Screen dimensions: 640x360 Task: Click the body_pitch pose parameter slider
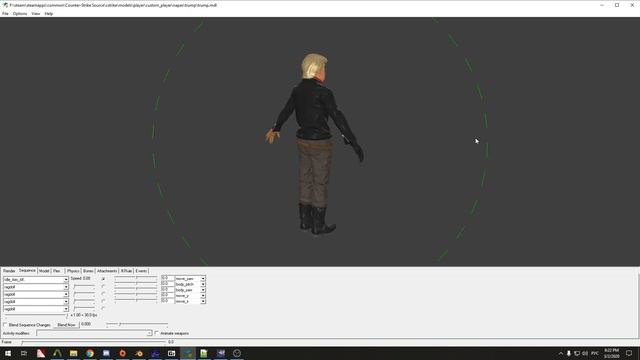[x=136, y=284]
